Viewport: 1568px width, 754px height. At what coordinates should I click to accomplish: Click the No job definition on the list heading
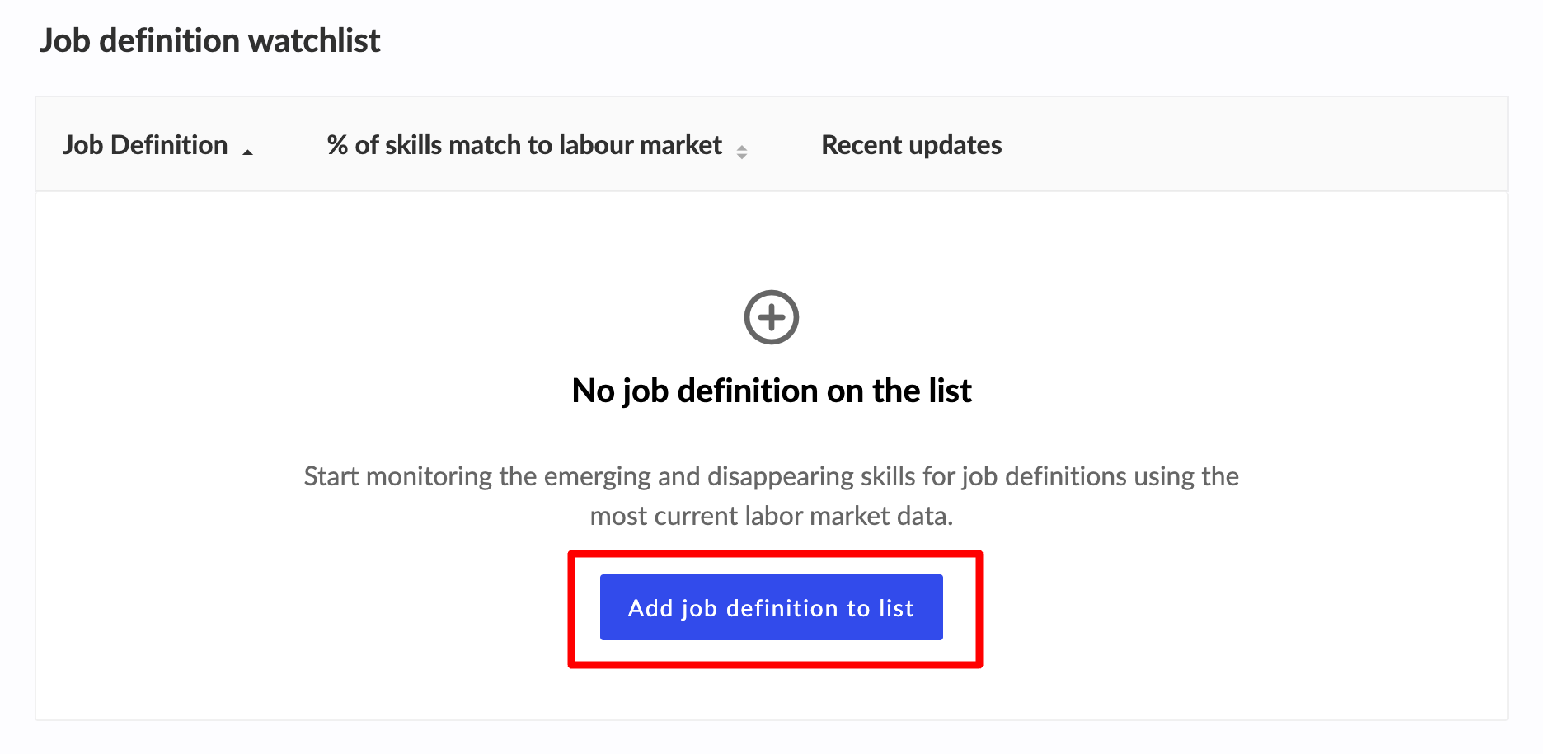[x=772, y=391]
